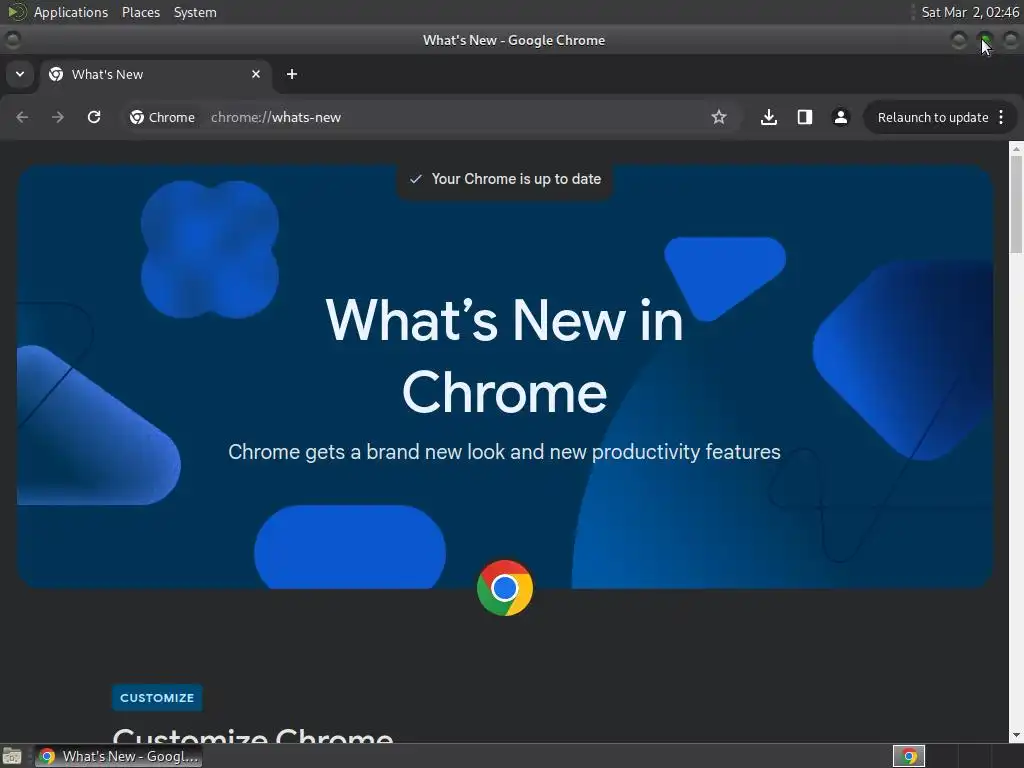This screenshot has width=1024, height=768.
Task: Click the What's New in Chrome heading
Action: tap(504, 356)
